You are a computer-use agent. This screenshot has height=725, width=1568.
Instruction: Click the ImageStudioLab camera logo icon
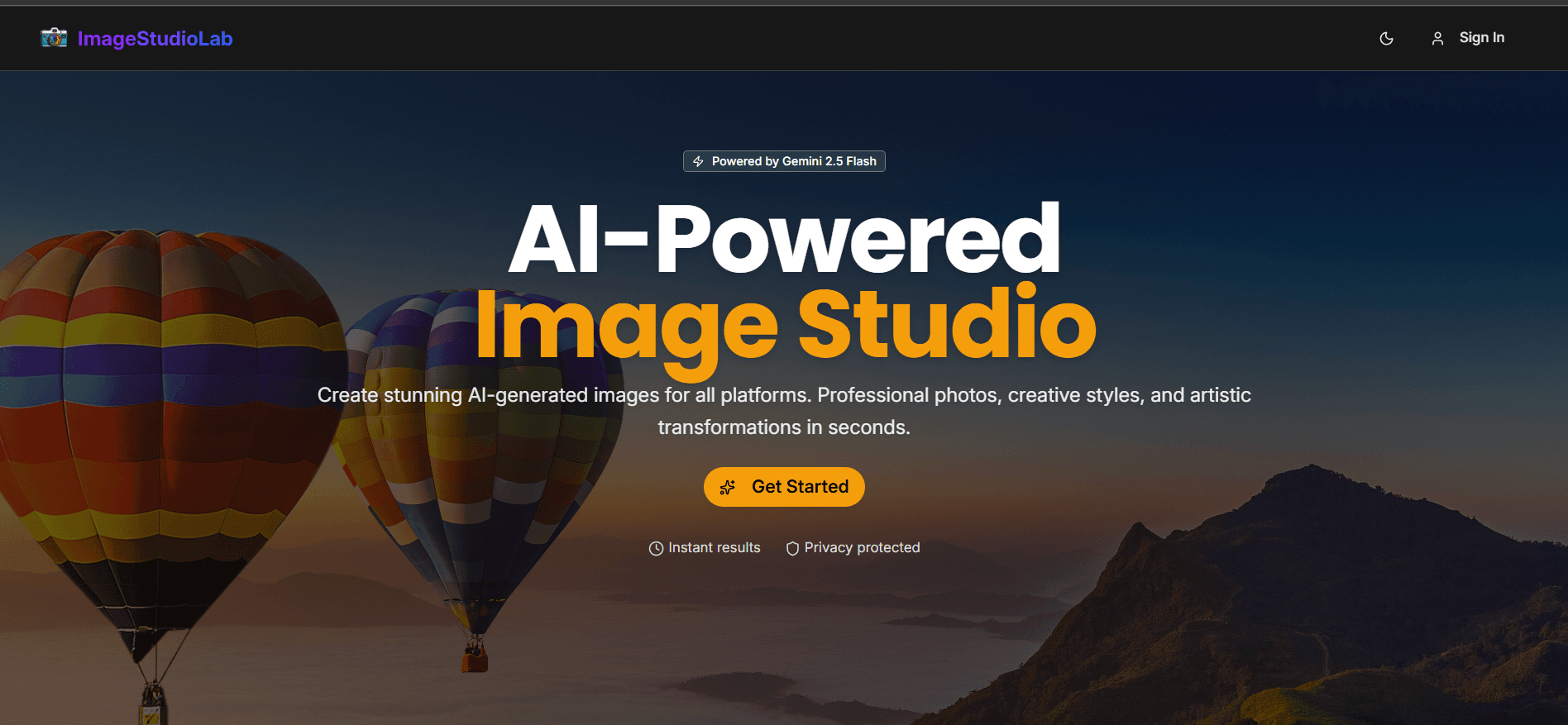point(55,38)
